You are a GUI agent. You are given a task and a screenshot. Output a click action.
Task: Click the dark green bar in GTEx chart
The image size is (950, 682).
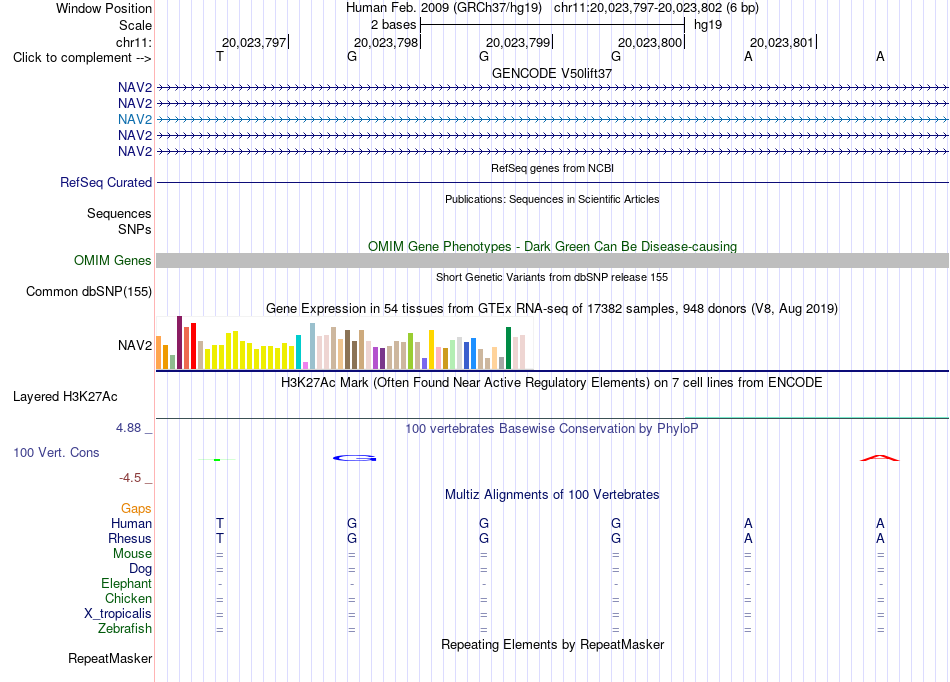point(508,348)
